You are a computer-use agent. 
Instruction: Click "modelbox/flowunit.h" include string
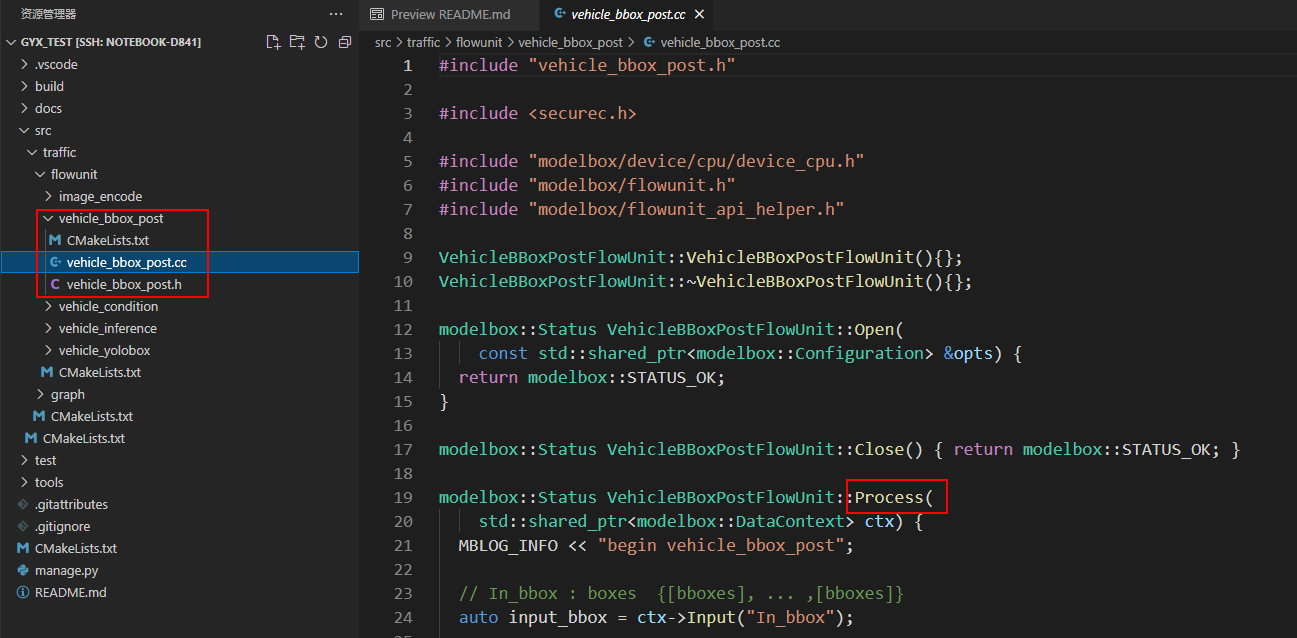coord(632,186)
